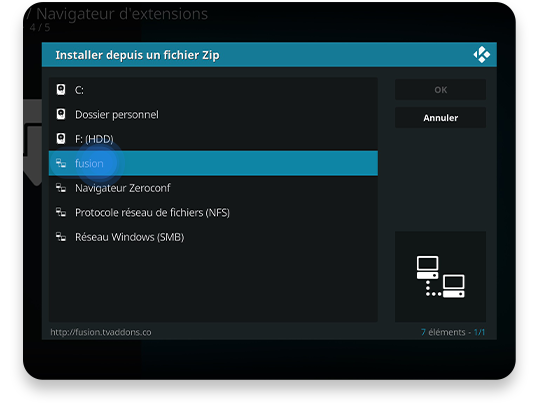This screenshot has height=404, width=542.
Task: Select the fusion source
Action: coord(213,163)
